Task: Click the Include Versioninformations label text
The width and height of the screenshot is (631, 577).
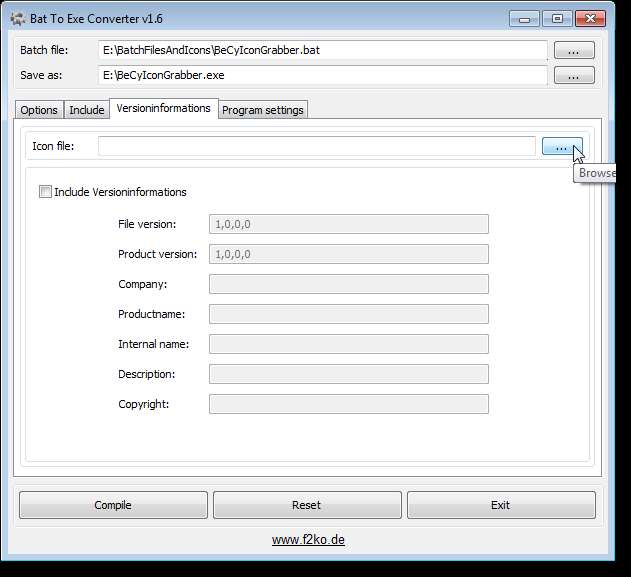Action: pos(120,192)
